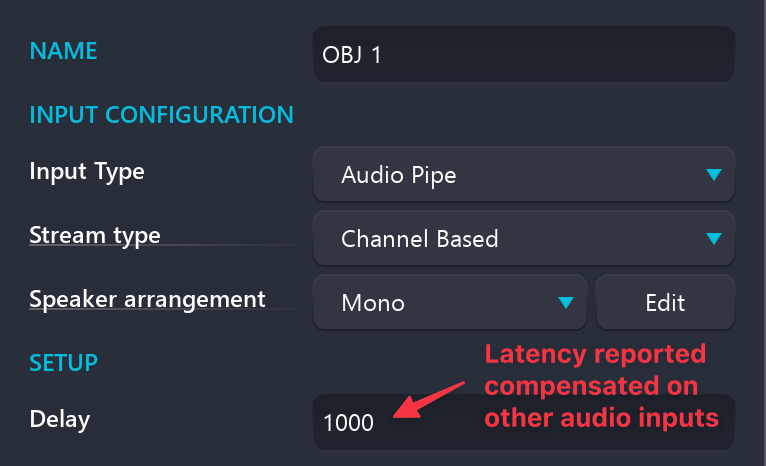Image resolution: width=766 pixels, height=466 pixels.
Task: Expand the Mono speaker arrangement dropdown
Action: [x=450, y=302]
